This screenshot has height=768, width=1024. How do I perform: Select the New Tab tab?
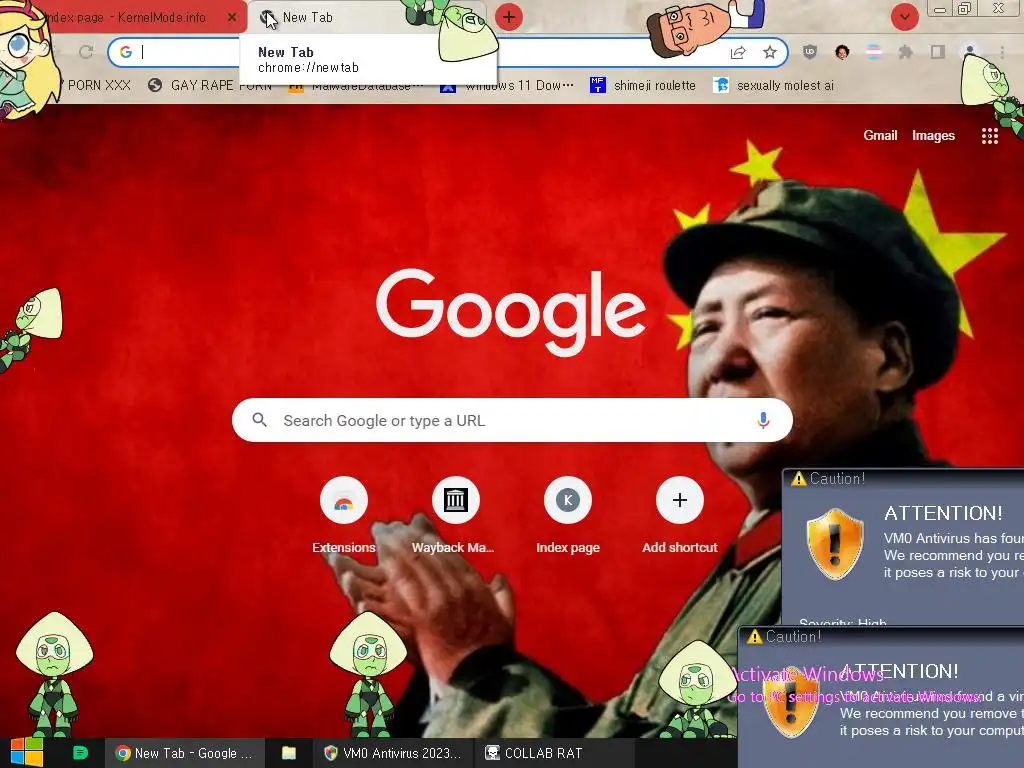[366, 17]
